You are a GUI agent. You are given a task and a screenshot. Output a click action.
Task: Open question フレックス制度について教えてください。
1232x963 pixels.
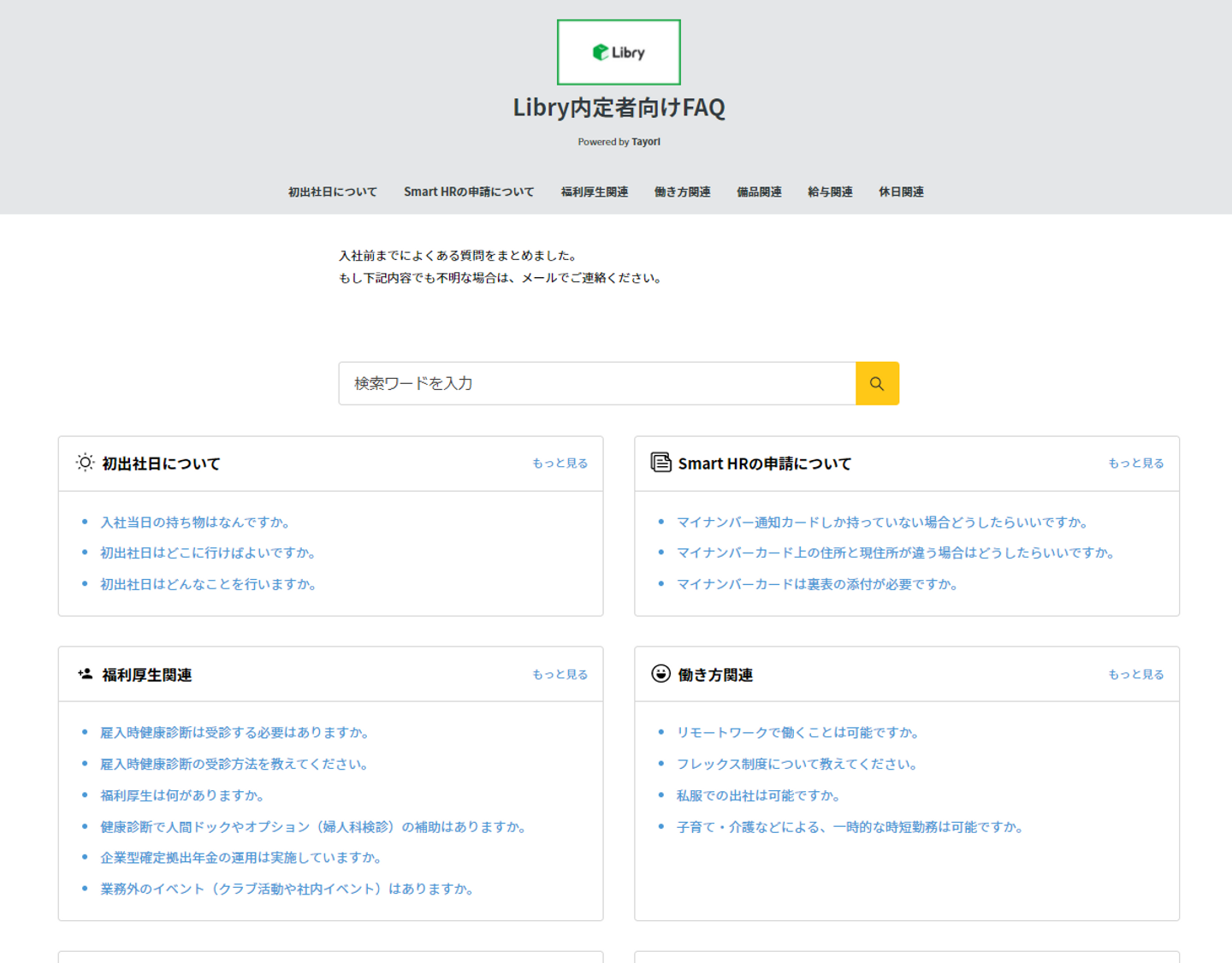click(799, 764)
